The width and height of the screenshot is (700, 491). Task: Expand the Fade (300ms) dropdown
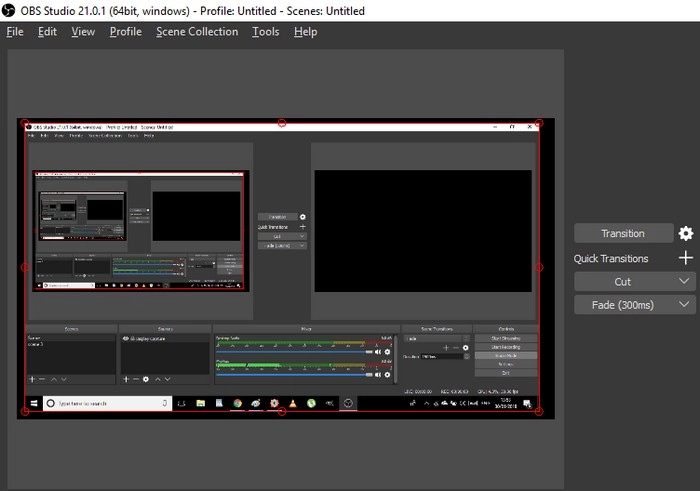point(684,305)
